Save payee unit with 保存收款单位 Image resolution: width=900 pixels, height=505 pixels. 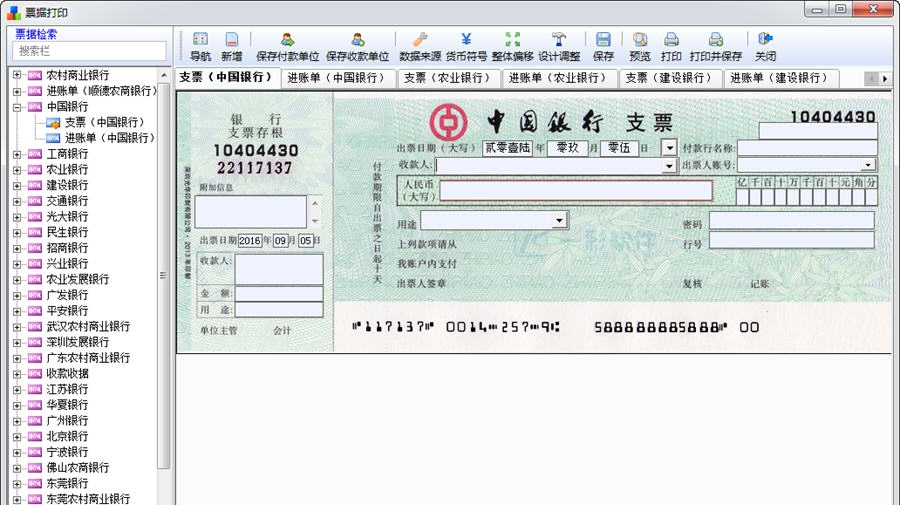(x=357, y=47)
